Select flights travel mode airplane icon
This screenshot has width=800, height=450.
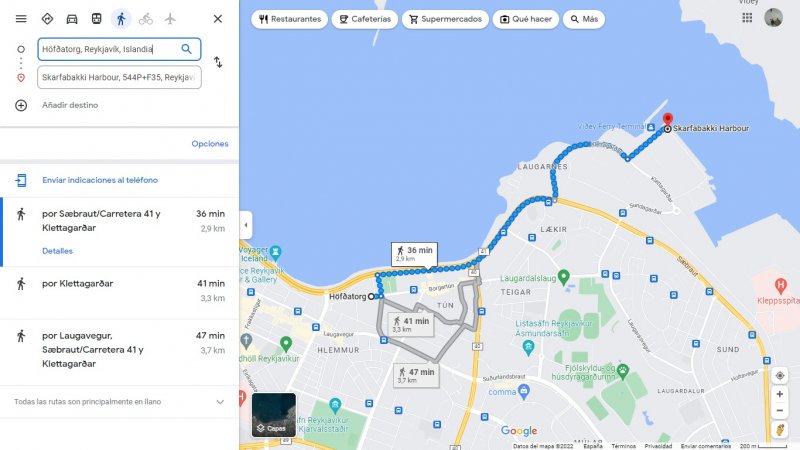170,19
